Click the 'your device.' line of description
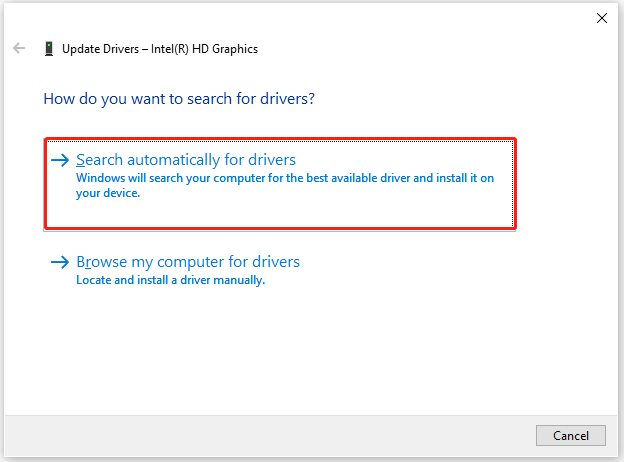This screenshot has height=462, width=624. pos(108,193)
